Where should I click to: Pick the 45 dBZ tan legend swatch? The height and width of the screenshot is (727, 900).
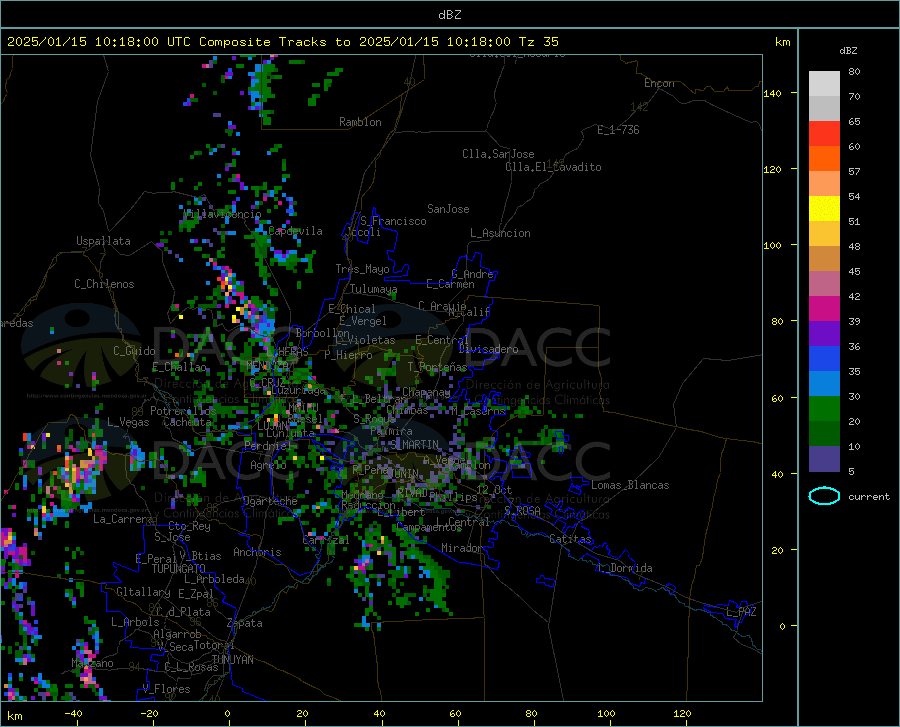pyautogui.click(x=824, y=259)
